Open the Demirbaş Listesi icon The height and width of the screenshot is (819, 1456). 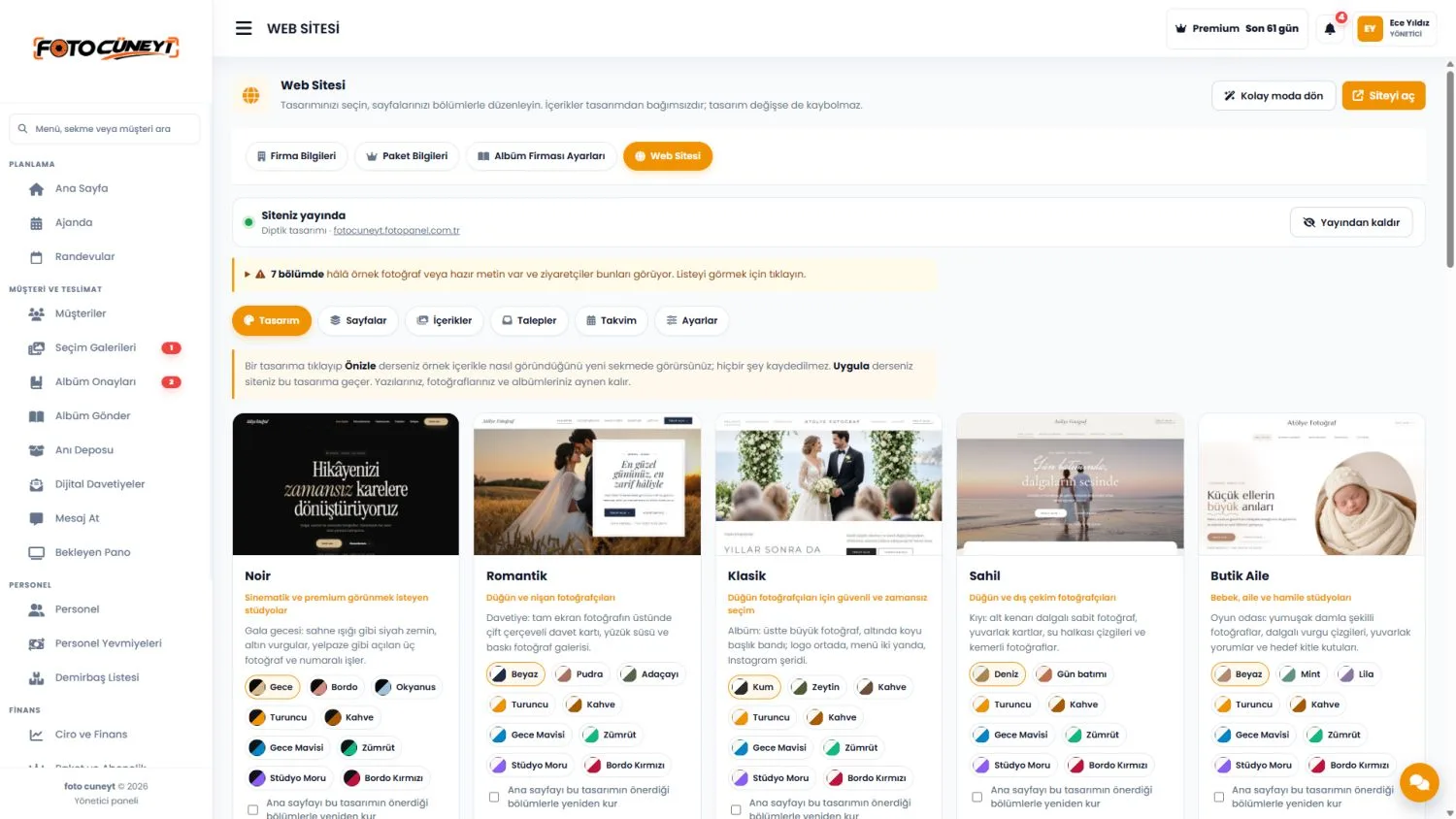(36, 677)
